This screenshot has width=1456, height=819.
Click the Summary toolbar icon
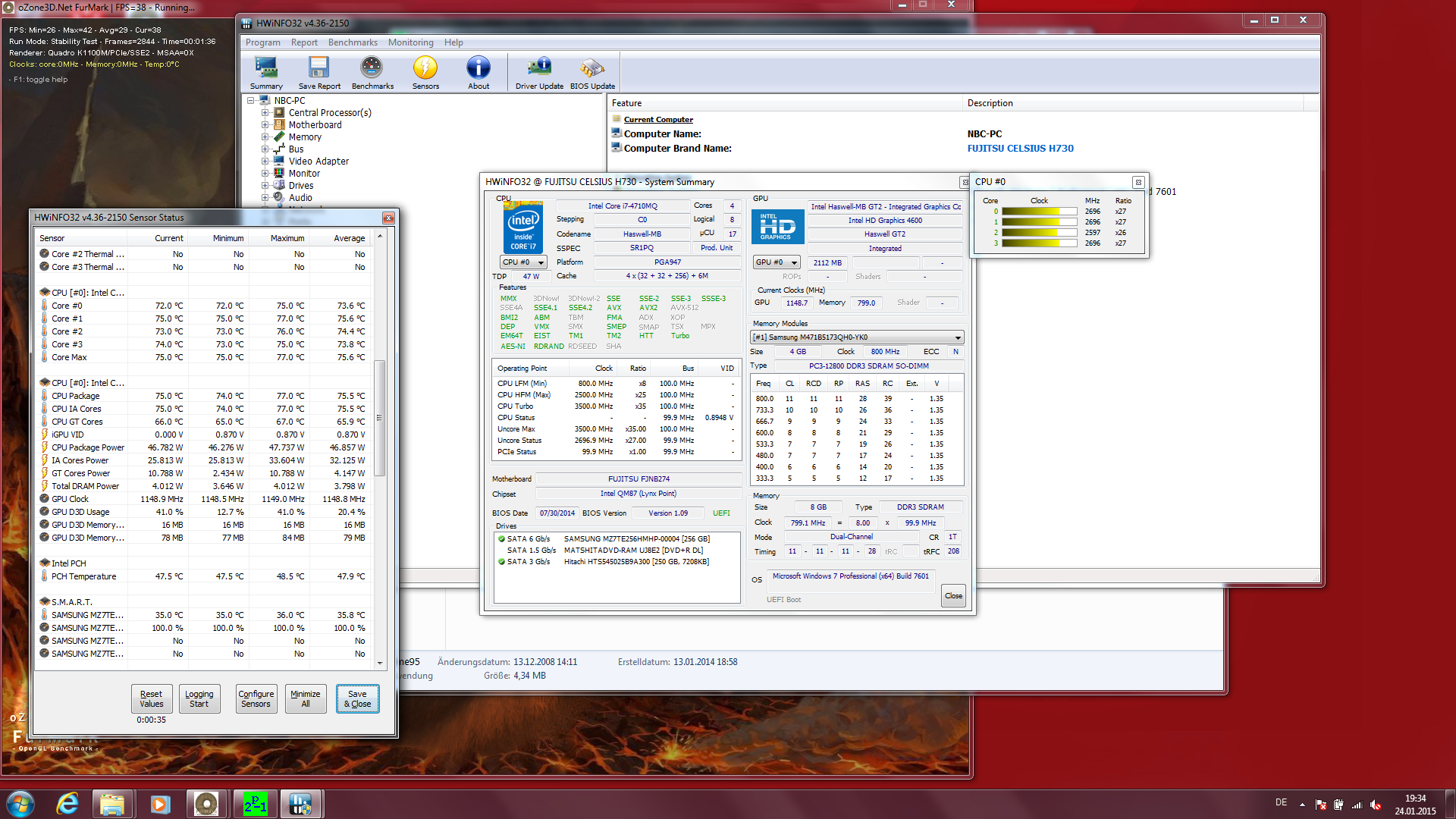pyautogui.click(x=266, y=72)
